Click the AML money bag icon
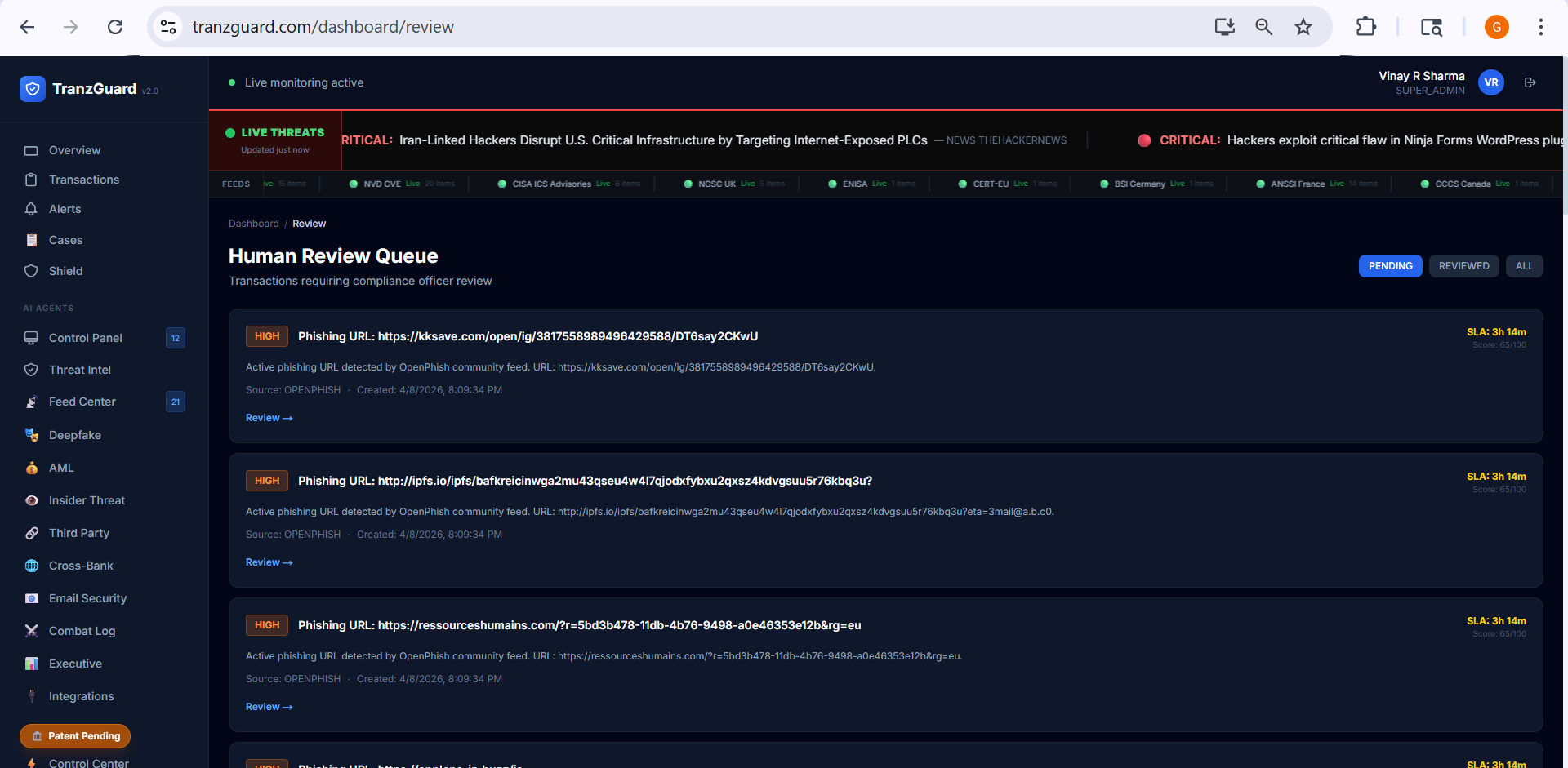 pos(31,468)
